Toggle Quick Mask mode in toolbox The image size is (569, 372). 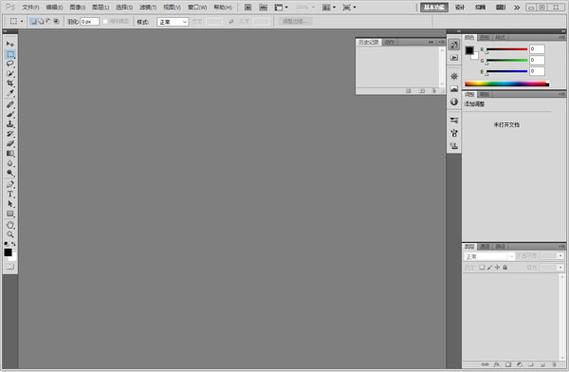(10, 267)
